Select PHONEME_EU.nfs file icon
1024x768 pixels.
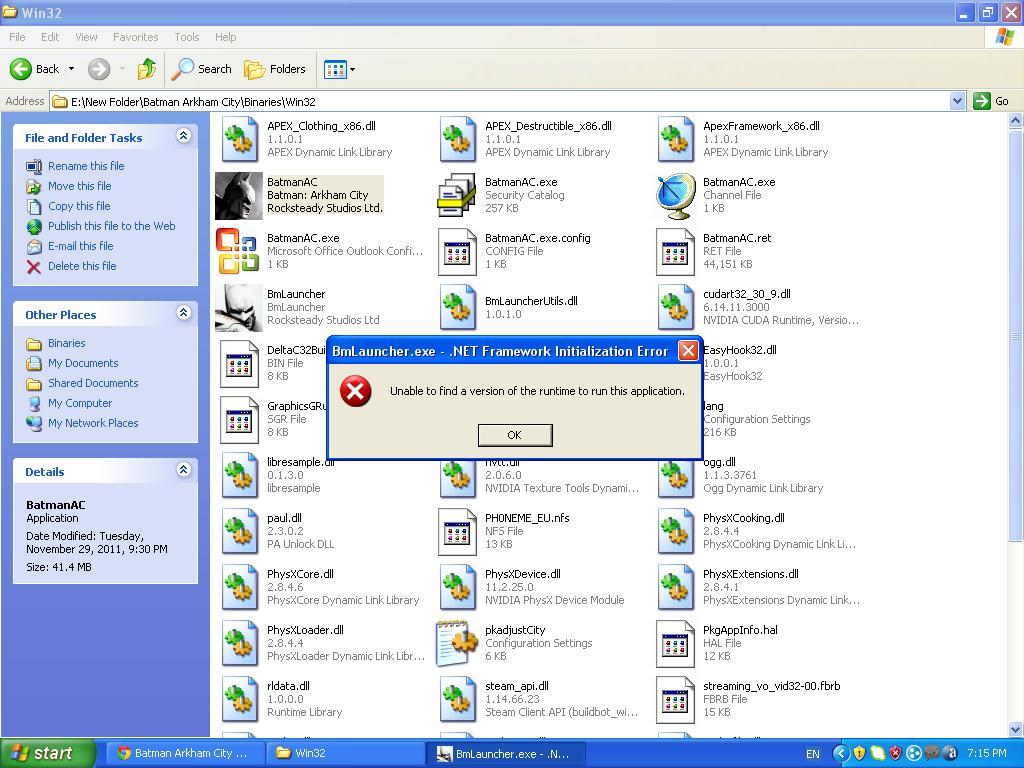[456, 532]
